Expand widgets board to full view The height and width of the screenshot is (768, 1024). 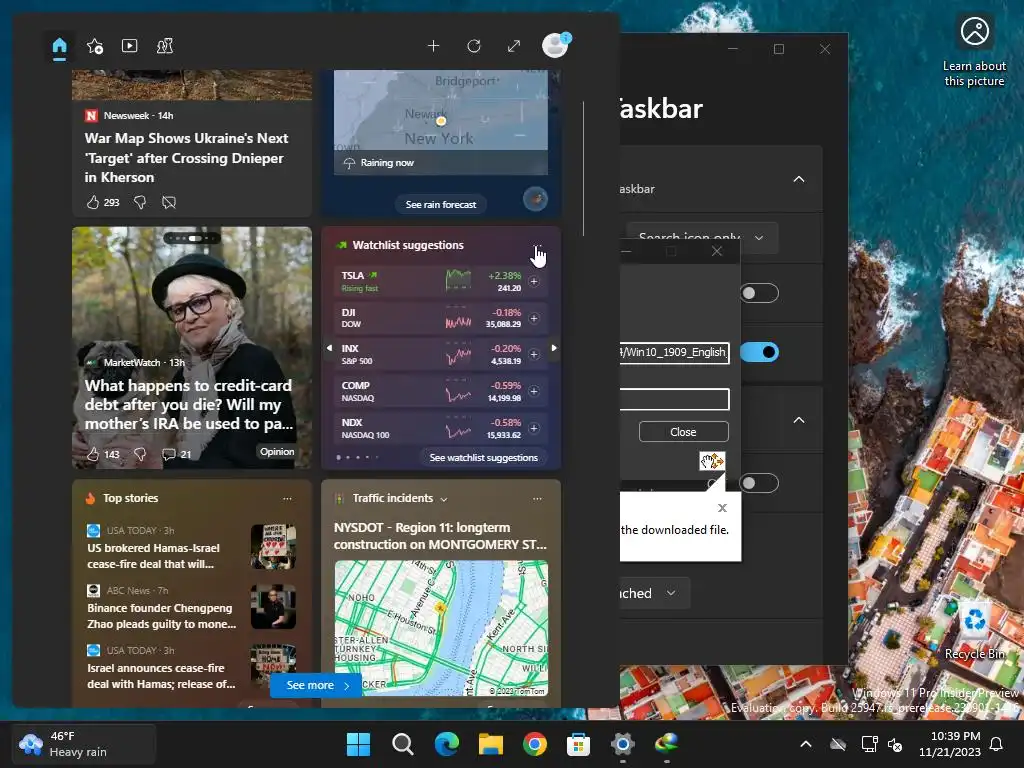point(514,46)
